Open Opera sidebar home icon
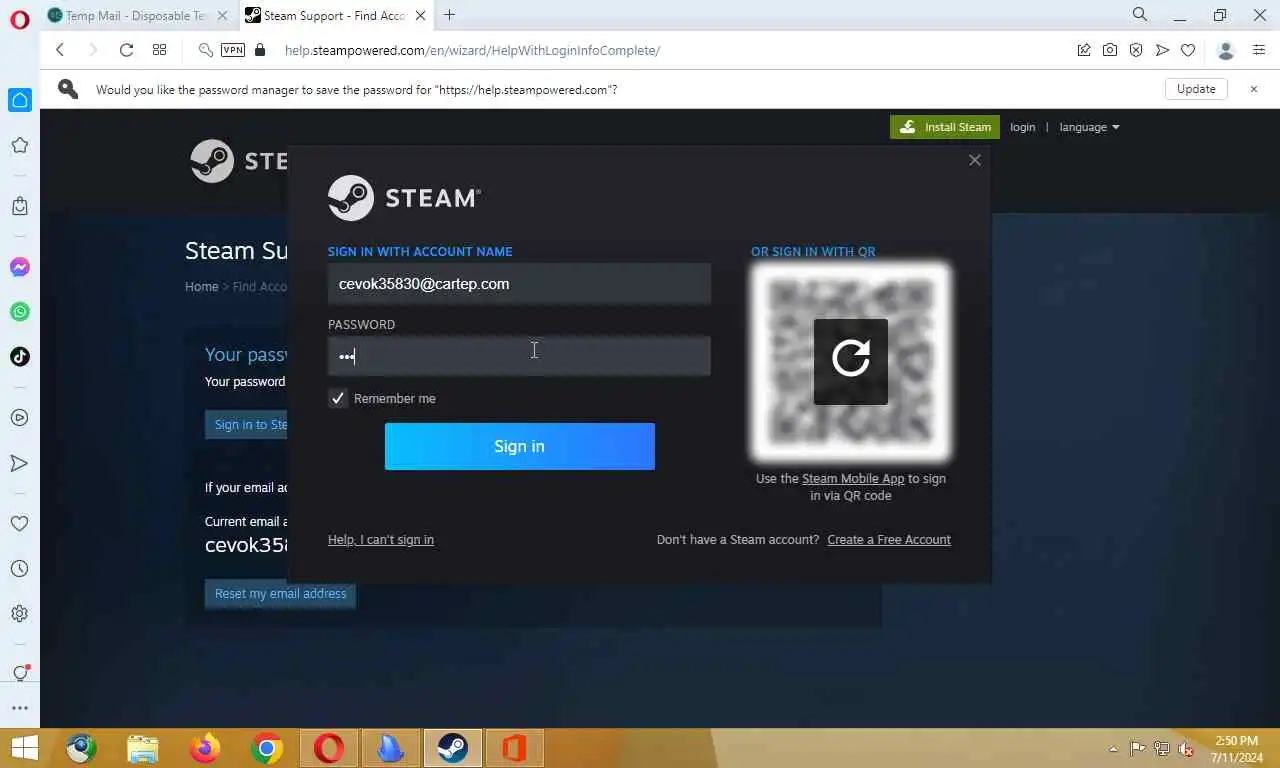Screen dimensions: 1280x768 click(20, 100)
